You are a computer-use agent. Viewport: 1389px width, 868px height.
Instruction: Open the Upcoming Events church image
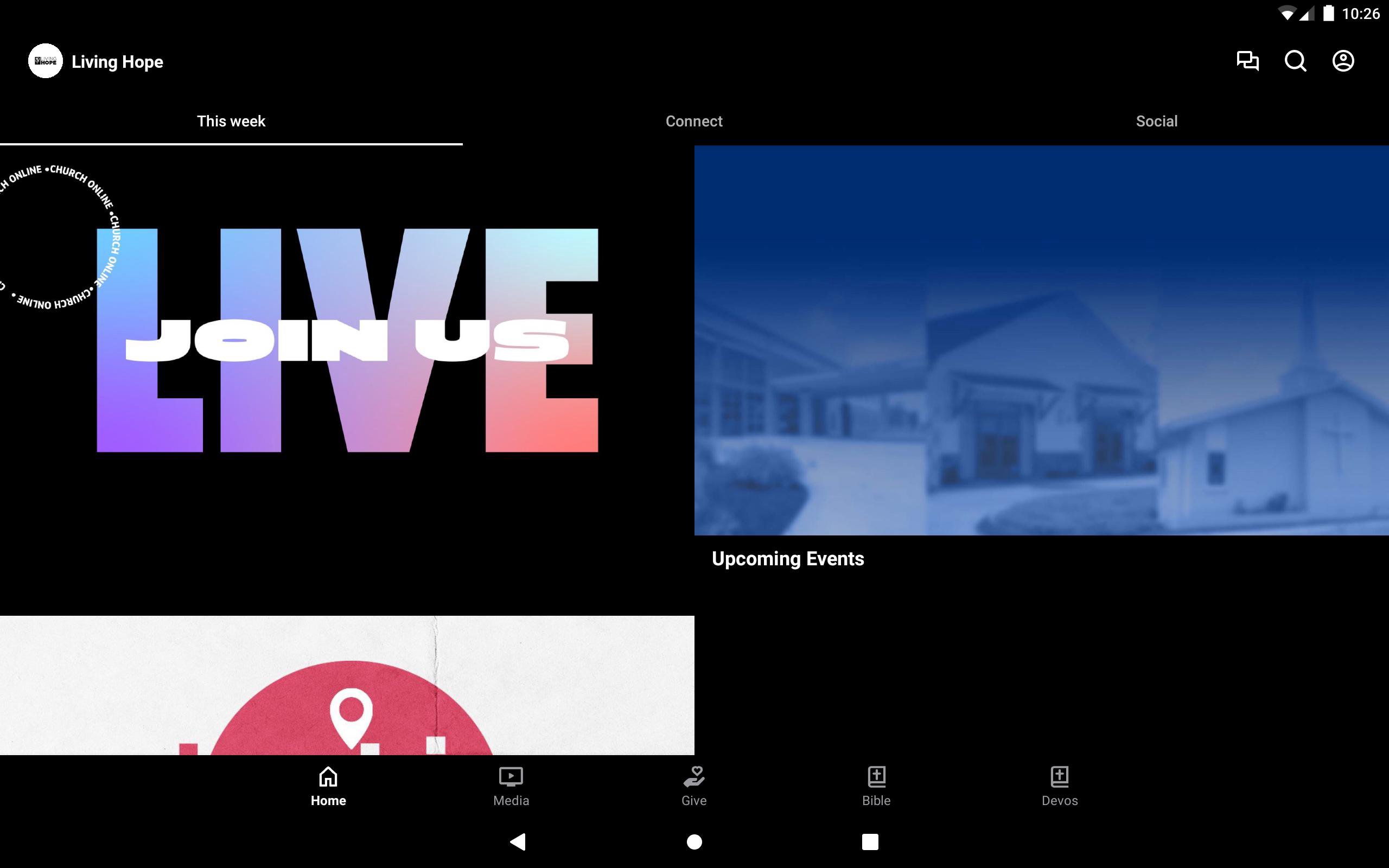point(1041,340)
